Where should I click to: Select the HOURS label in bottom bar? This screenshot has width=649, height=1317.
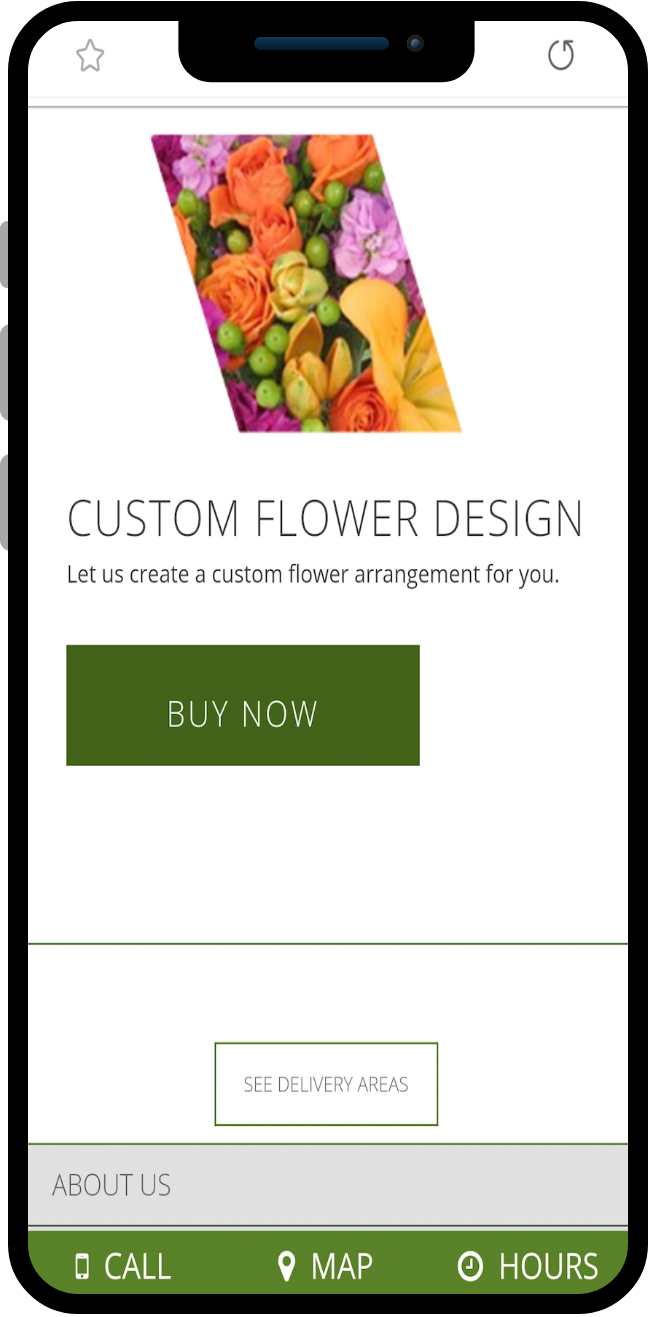click(549, 1267)
